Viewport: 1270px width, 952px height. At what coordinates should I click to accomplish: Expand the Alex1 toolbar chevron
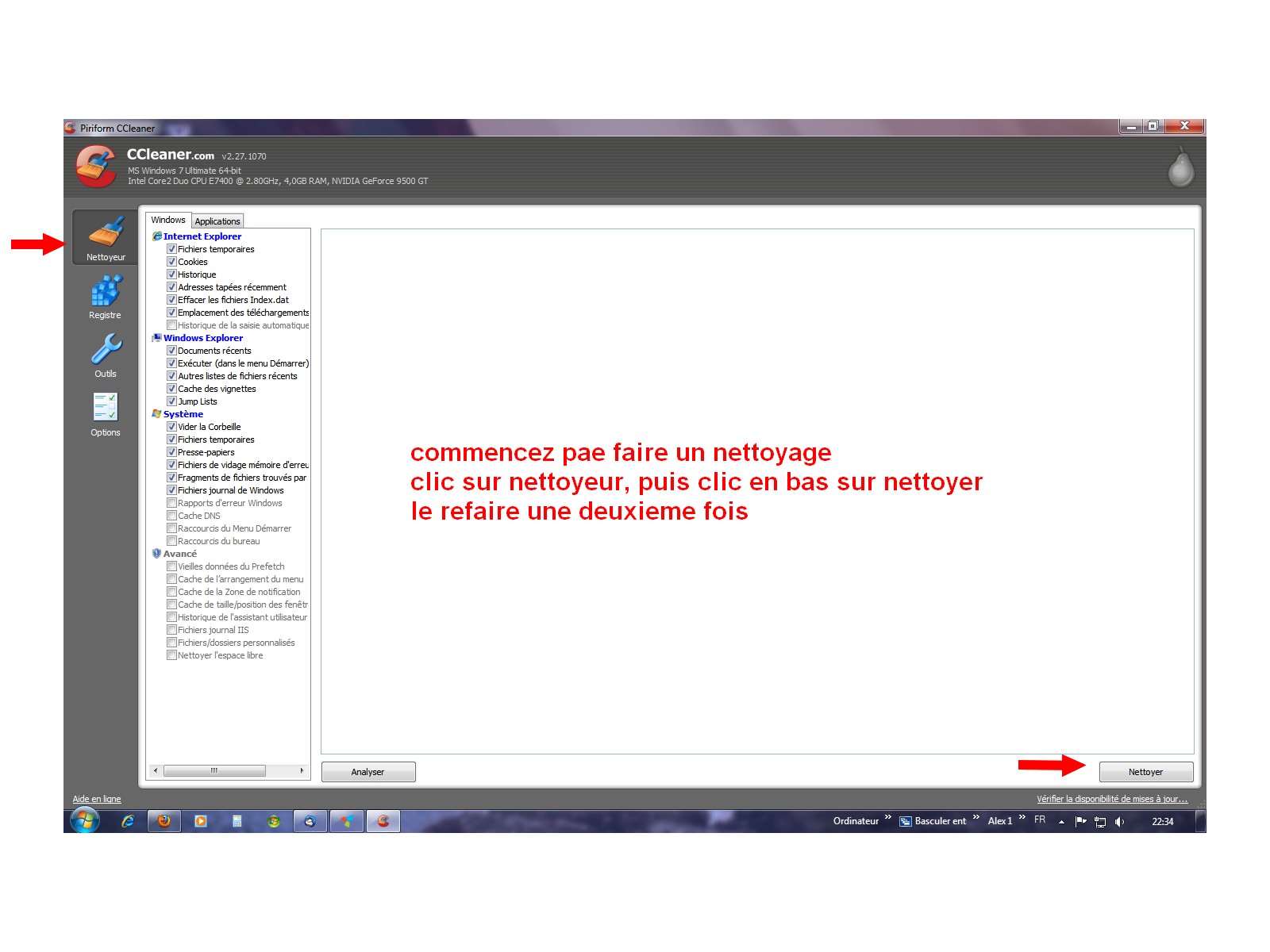[1022, 818]
